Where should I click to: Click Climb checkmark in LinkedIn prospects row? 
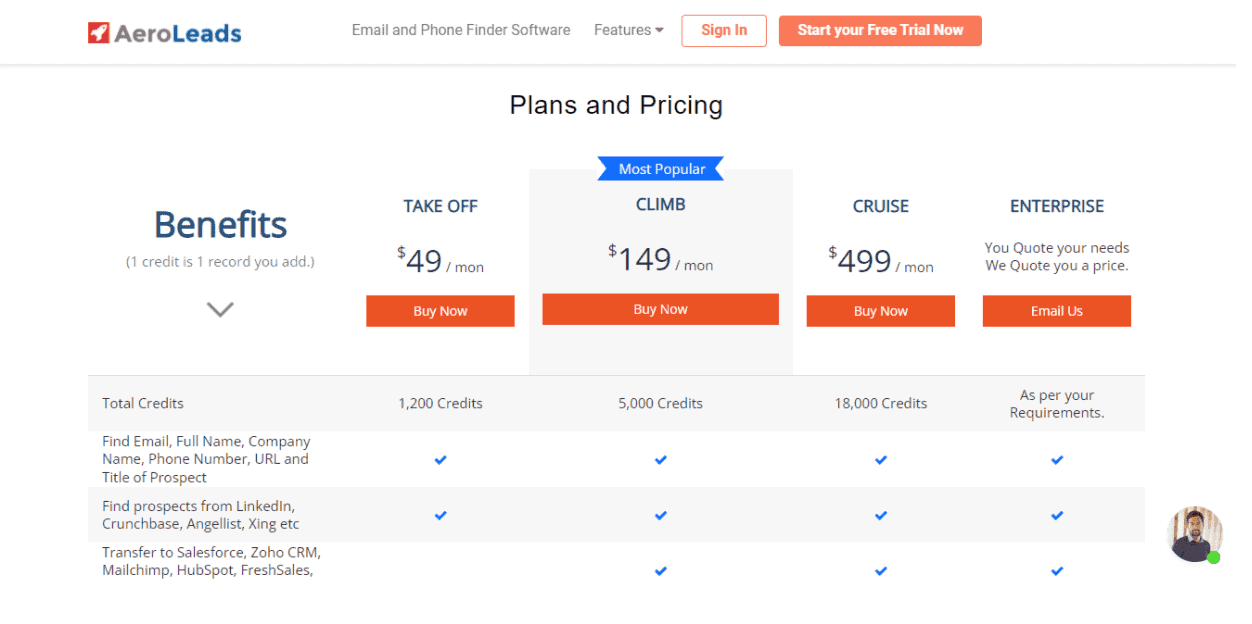[x=660, y=516]
